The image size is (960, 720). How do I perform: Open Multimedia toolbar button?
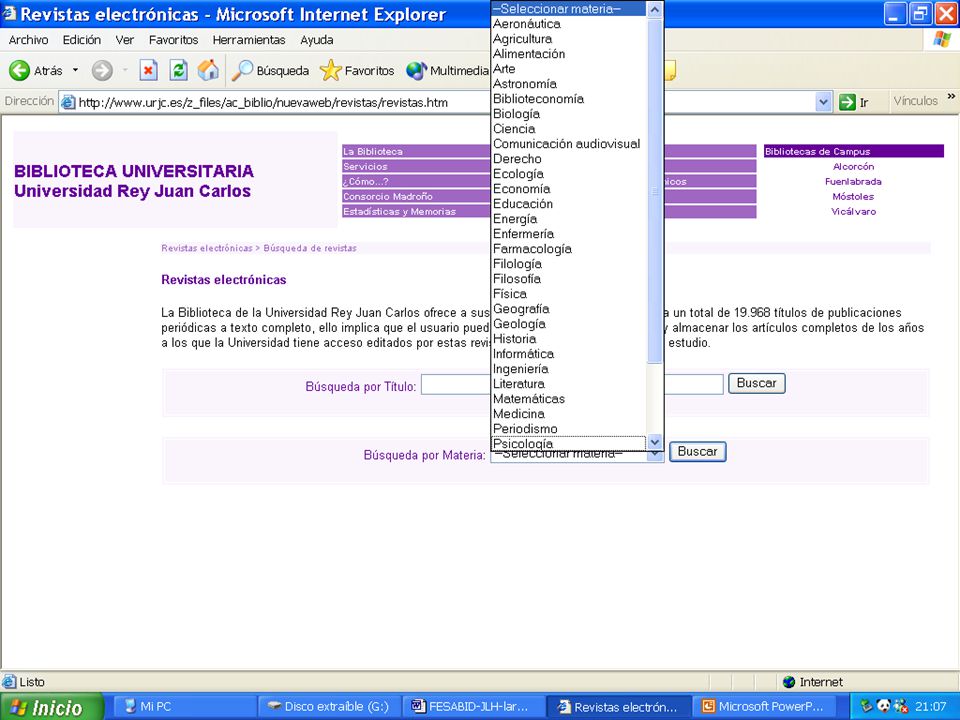tap(447, 70)
